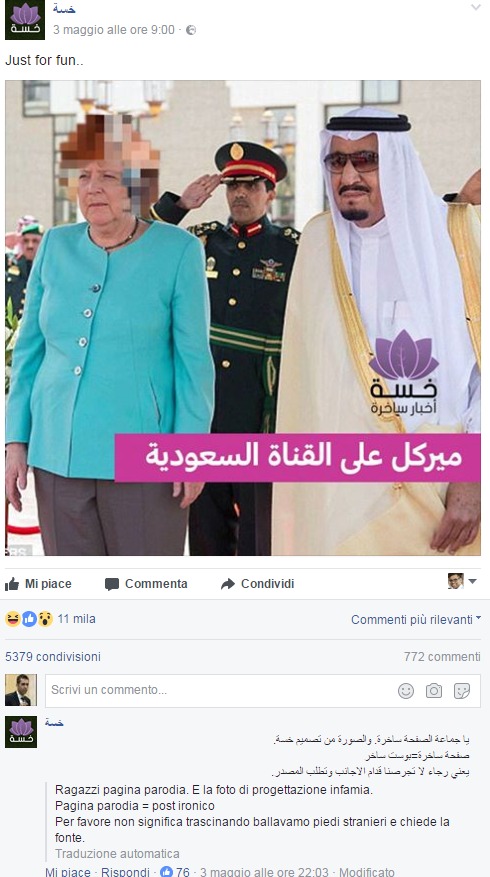Click the public globe privacy icon
Image resolution: width=490 pixels, height=877 pixels.
191,30
